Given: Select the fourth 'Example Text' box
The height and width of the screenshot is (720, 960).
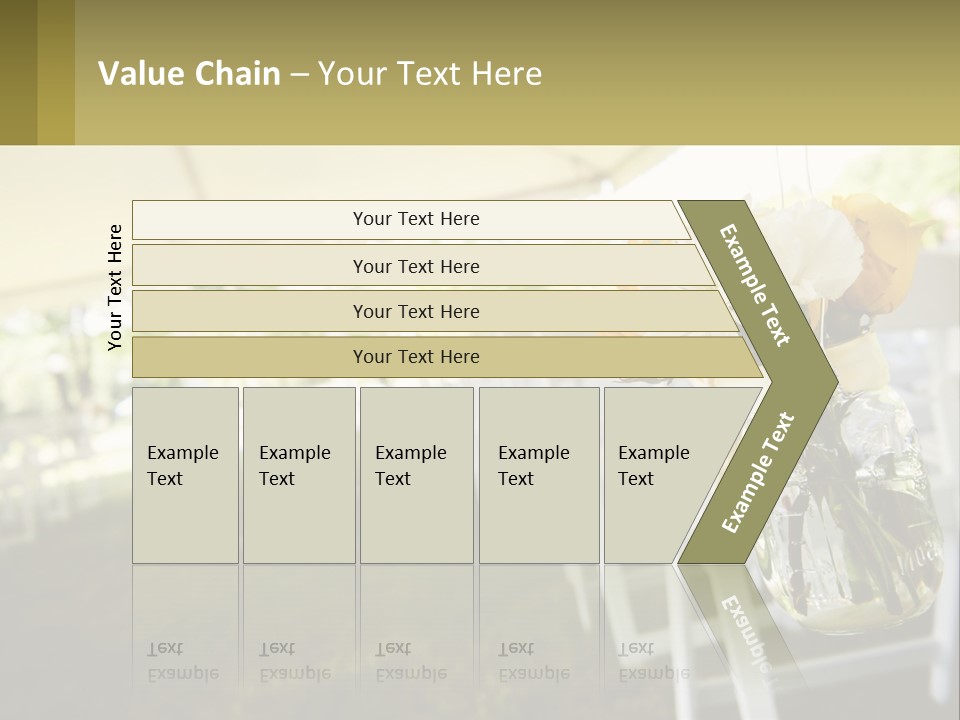Looking at the screenshot, I should click(538, 475).
